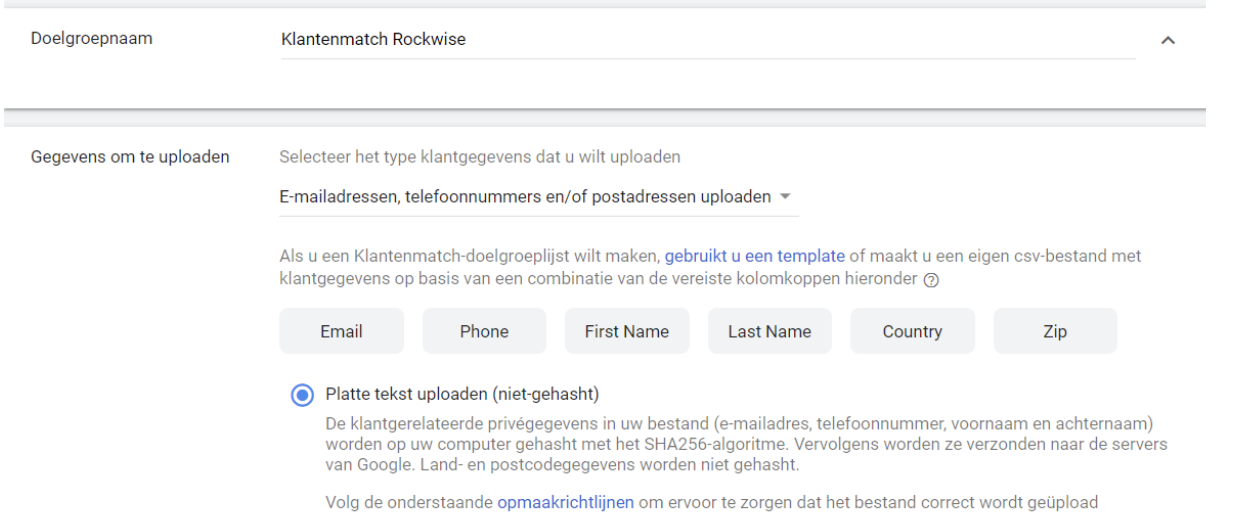Click 'Selecteer het type klantgegevens' helper text
Screen dimensions: 1244x530
click(x=480, y=157)
